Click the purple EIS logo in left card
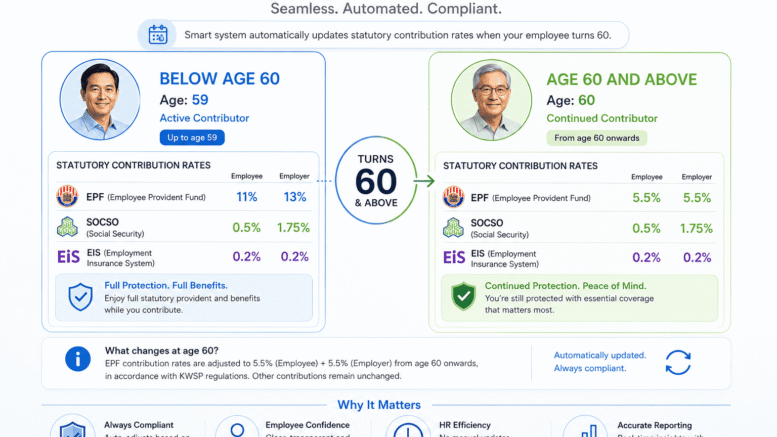The image size is (777, 437). click(68, 257)
